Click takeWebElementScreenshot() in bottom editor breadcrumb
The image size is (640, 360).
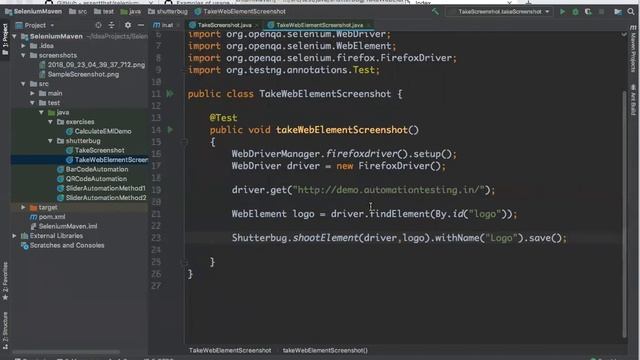pos(325,350)
